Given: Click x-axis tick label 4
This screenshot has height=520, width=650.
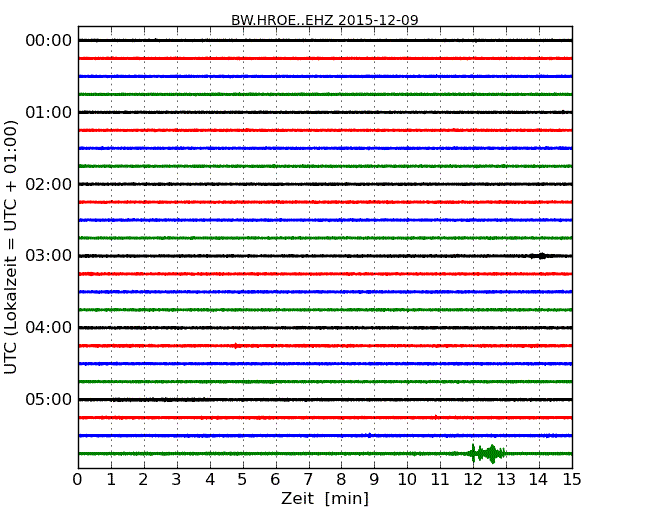Looking at the screenshot, I should pos(210,480).
